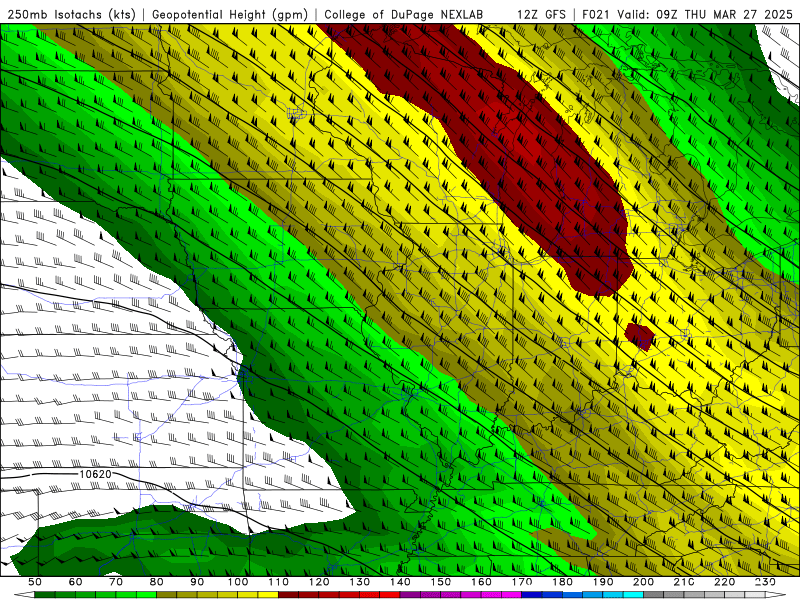This screenshot has height=600, width=800.
Task: Click the 'Geopotential Height (gpm)' header text
Action: tap(230, 14)
